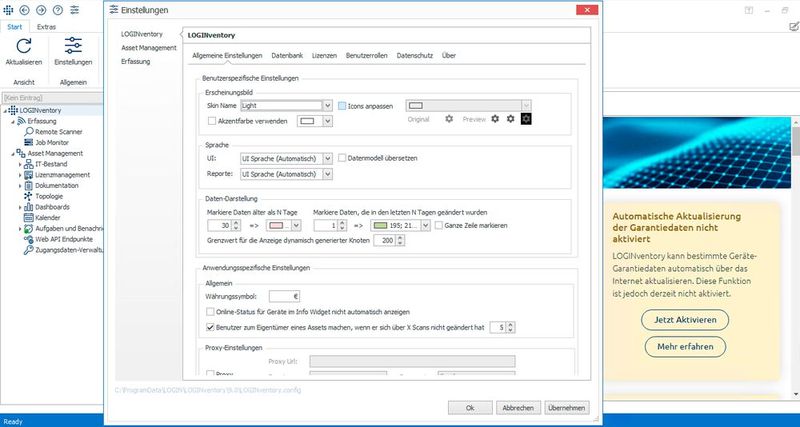Click the Original gear preview icon
Screen dimensions: 800x427
click(x=449, y=119)
